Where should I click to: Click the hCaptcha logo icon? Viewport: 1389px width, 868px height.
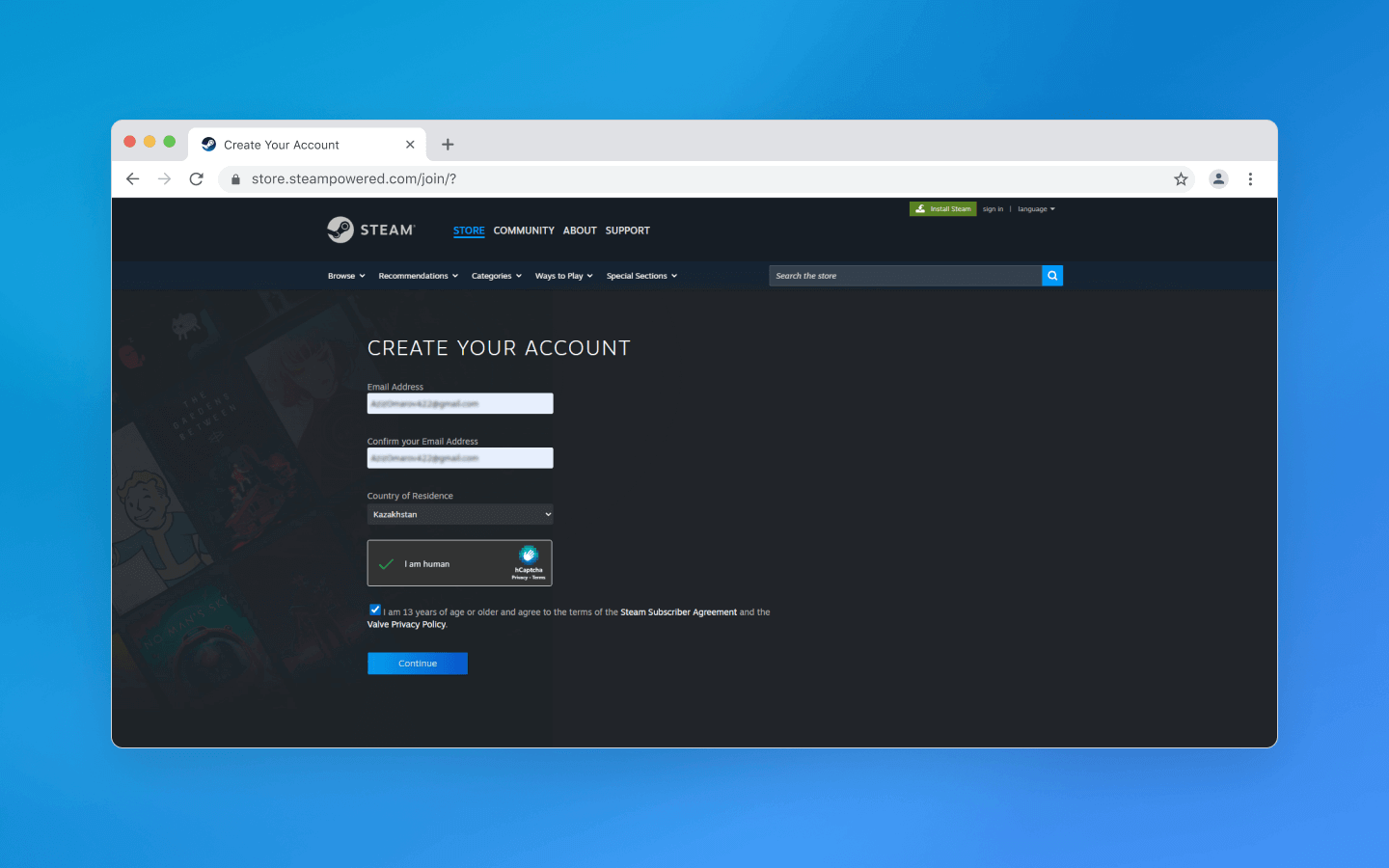pos(529,556)
